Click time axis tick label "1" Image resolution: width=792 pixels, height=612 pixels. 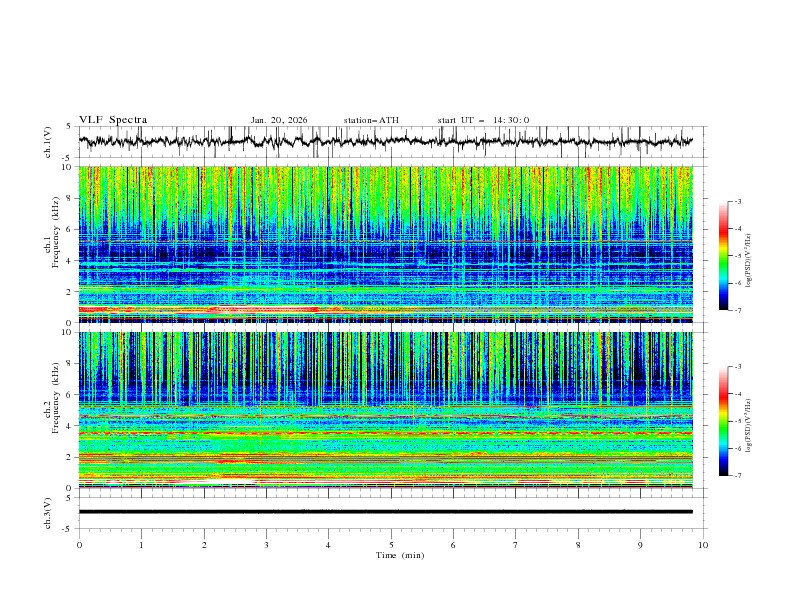point(141,545)
